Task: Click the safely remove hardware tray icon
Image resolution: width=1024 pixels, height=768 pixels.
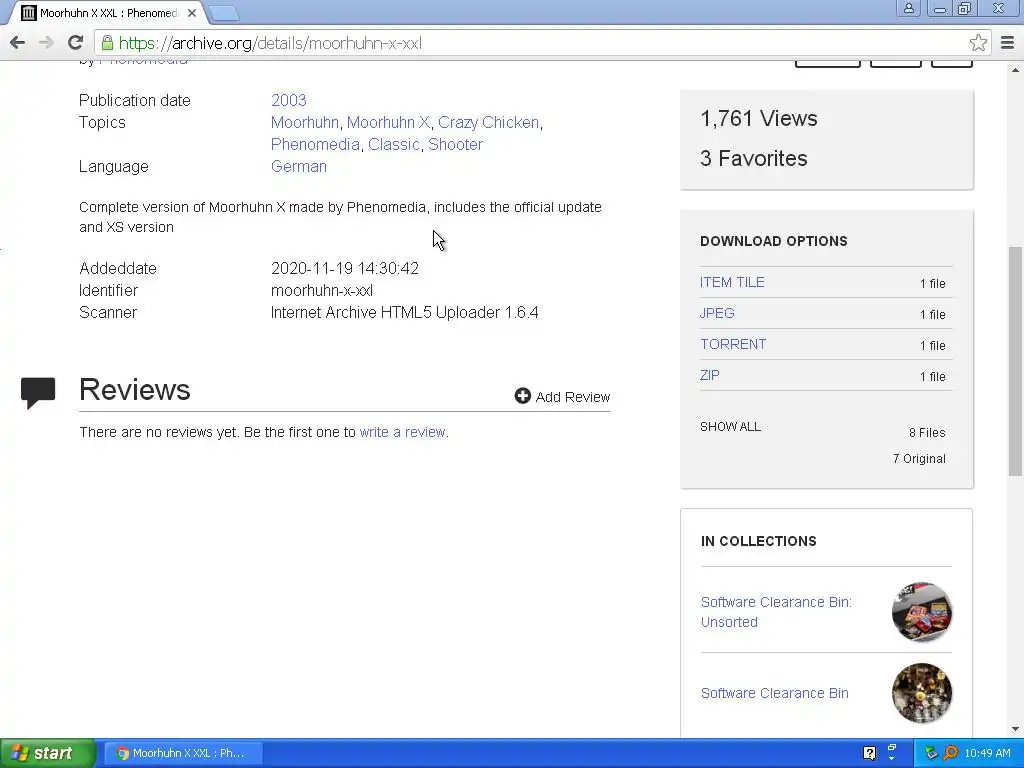Action: (931, 753)
